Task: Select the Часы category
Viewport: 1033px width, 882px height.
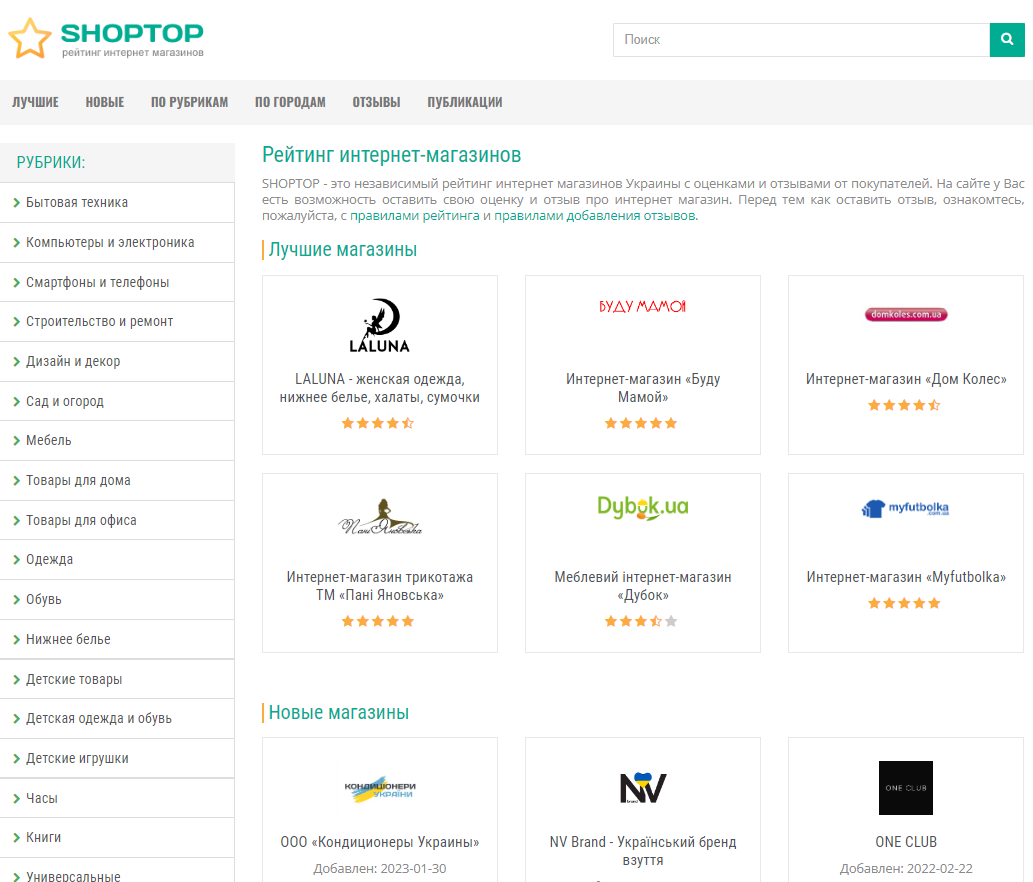Action: tap(117, 798)
